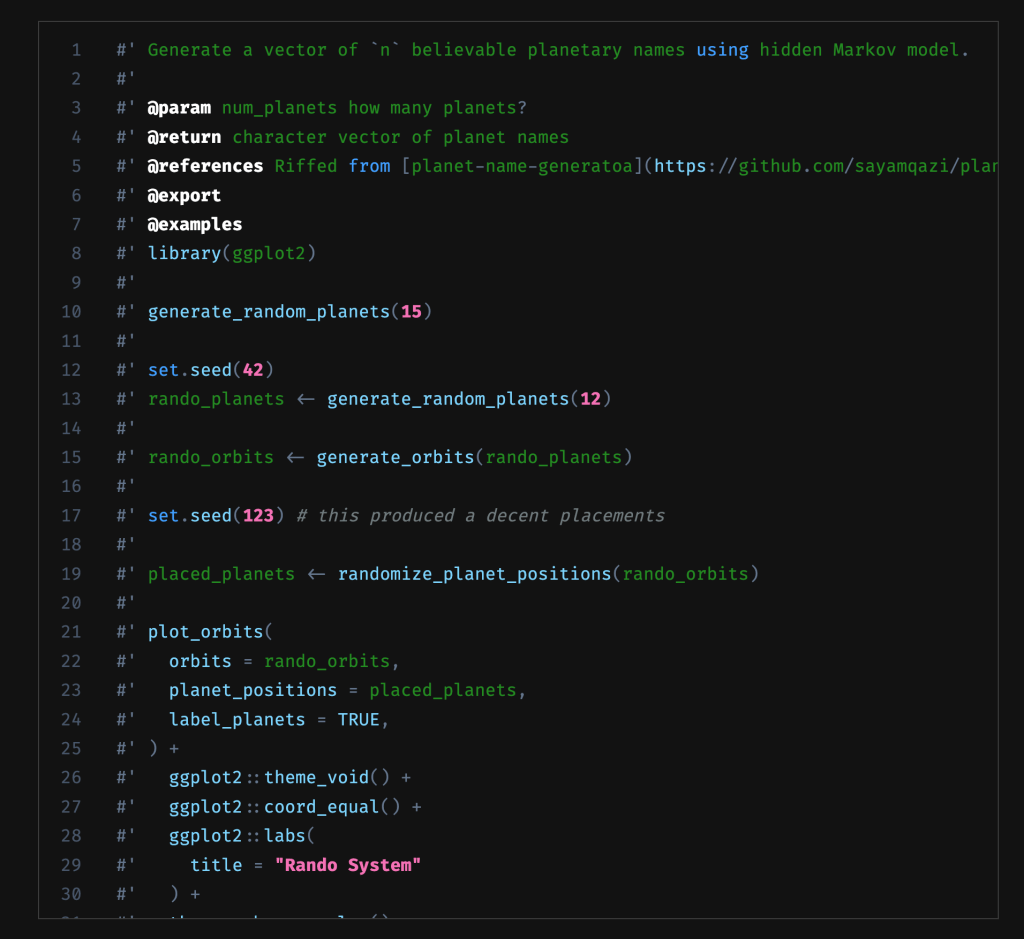Click the randomize_planet_positions function name
This screenshot has height=939, width=1024.
click(474, 574)
